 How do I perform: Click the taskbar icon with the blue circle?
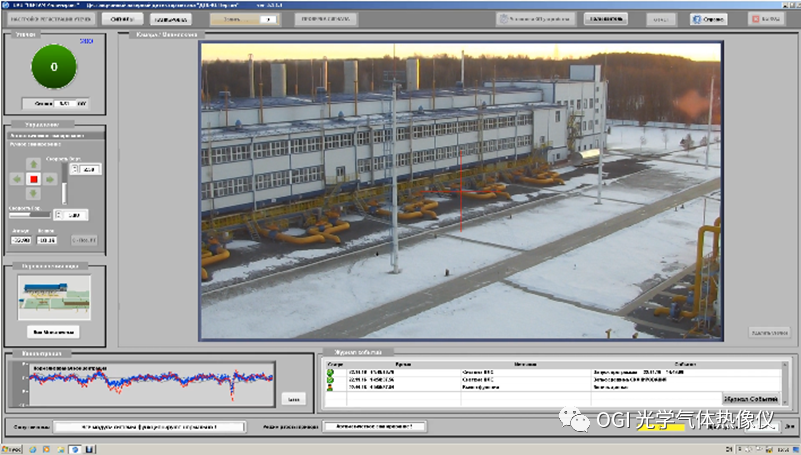click(x=75, y=449)
